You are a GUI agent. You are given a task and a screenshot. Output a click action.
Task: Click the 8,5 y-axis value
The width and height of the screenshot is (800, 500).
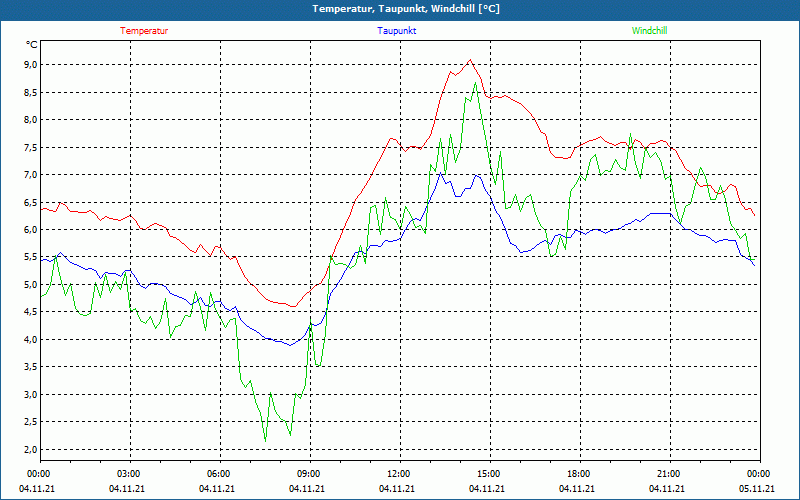coord(31,92)
